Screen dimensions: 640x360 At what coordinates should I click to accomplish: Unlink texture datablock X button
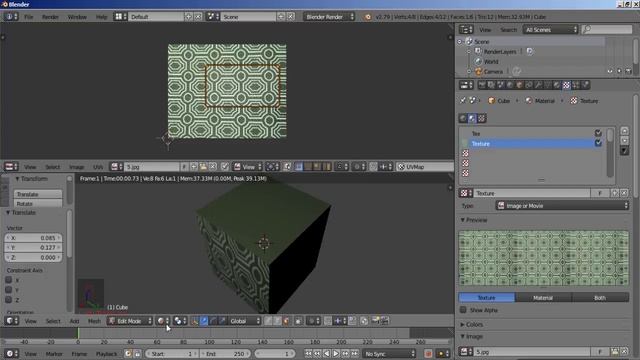tap(624, 193)
